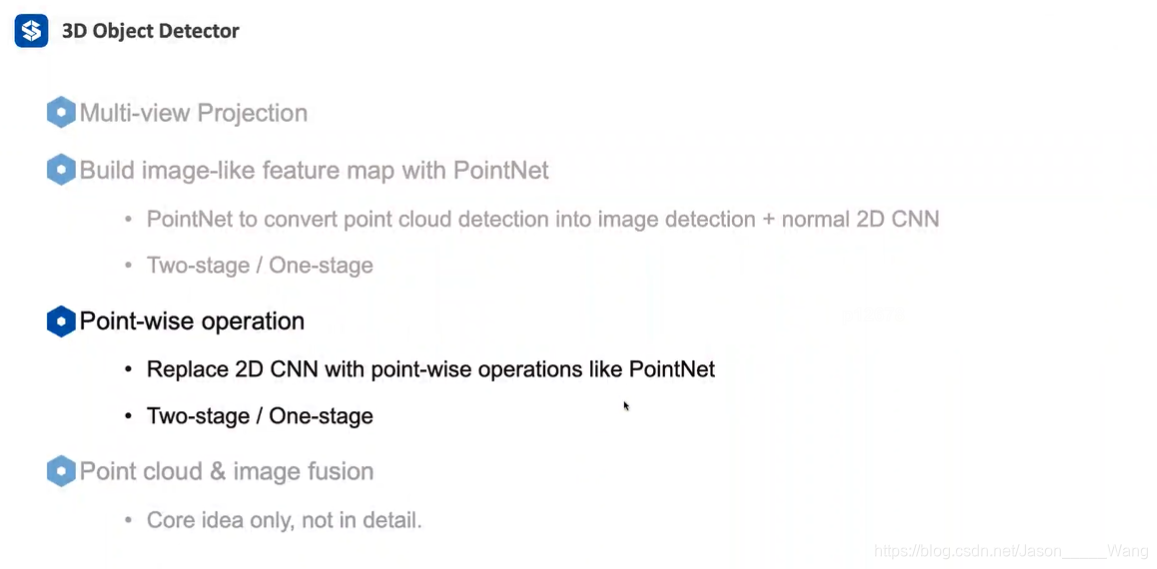This screenshot has height=569, width=1157.
Task: Click the faded Two-stage / One-stage bullet
Action: 260,265
